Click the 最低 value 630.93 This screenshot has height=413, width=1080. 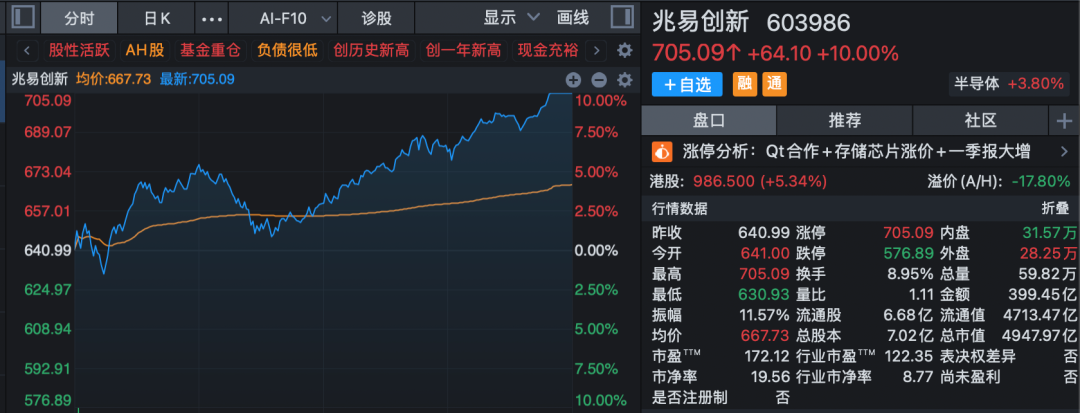tap(763, 294)
